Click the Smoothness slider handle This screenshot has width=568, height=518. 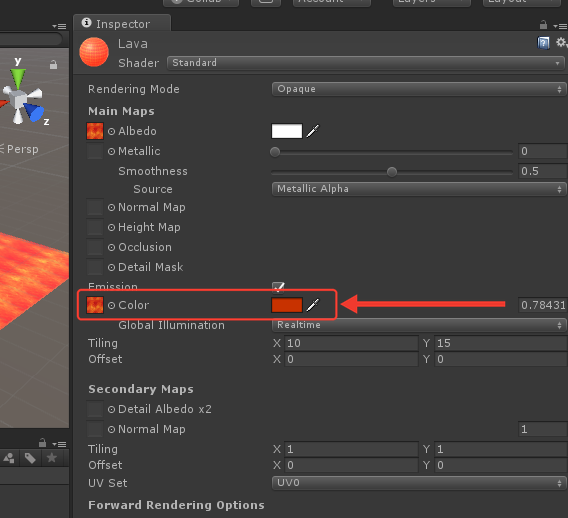tap(392, 172)
